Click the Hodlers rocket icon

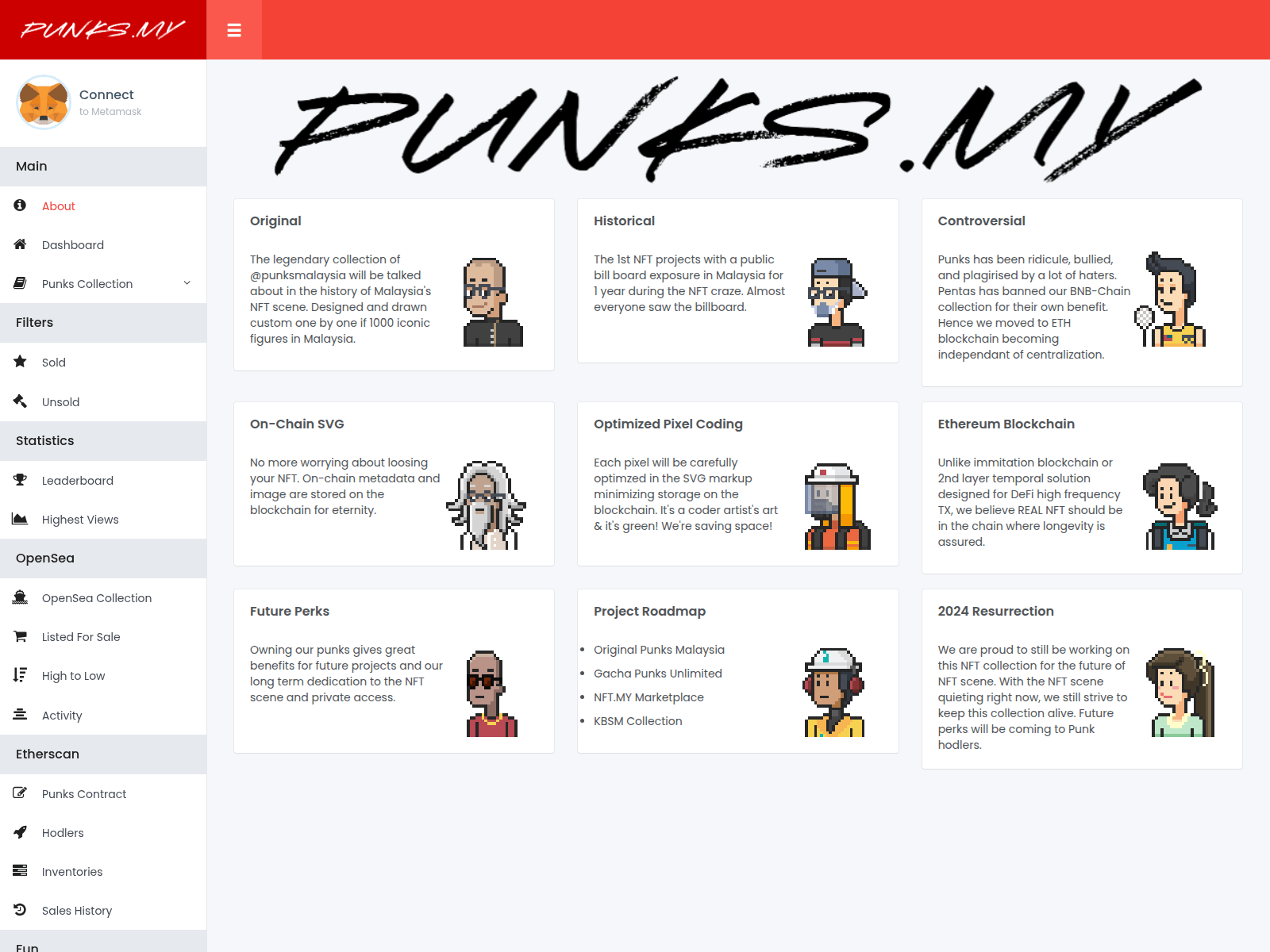(20, 832)
